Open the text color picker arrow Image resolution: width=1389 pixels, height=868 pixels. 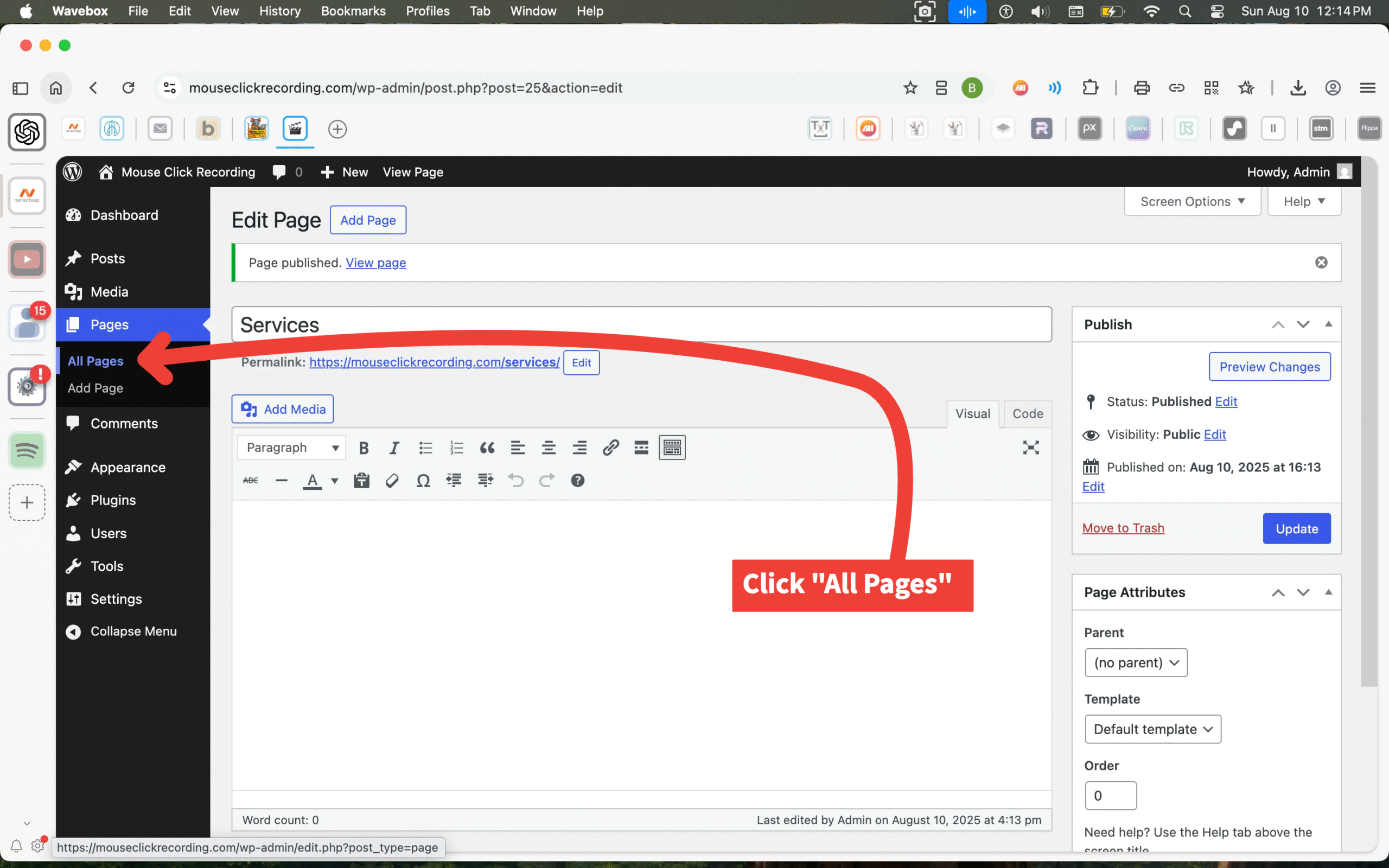(335, 481)
